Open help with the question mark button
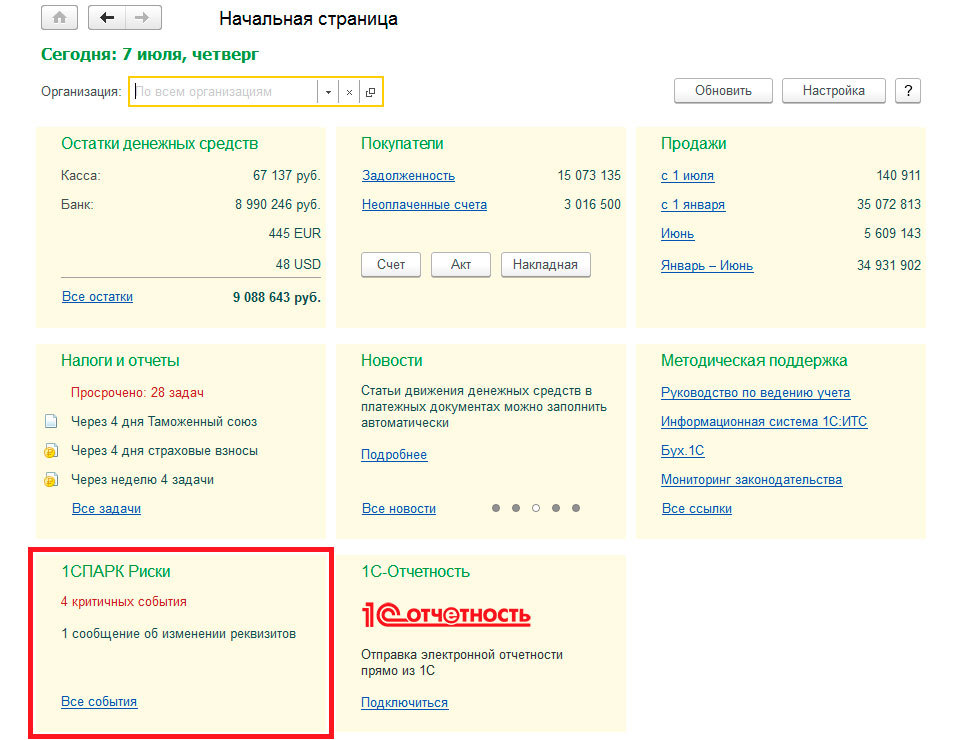 tap(907, 90)
